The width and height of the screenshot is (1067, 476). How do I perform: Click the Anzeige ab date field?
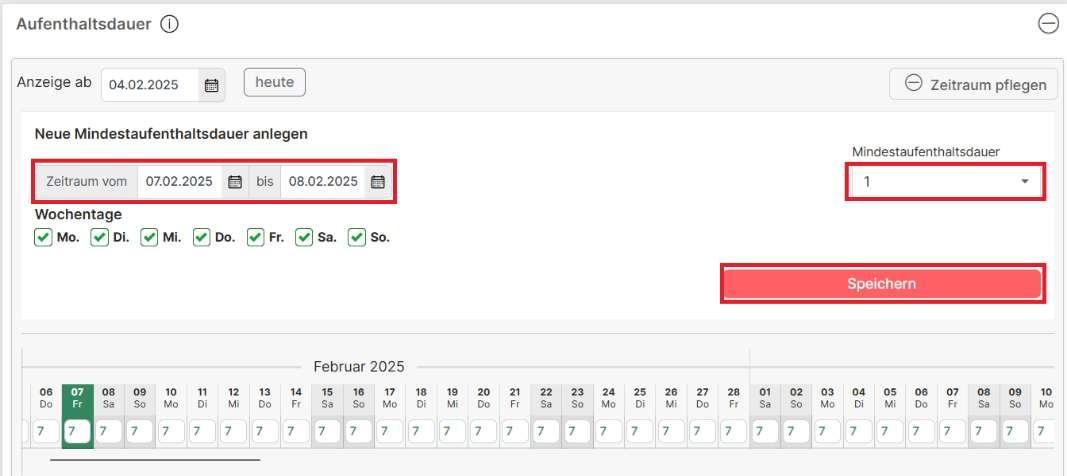pos(150,85)
